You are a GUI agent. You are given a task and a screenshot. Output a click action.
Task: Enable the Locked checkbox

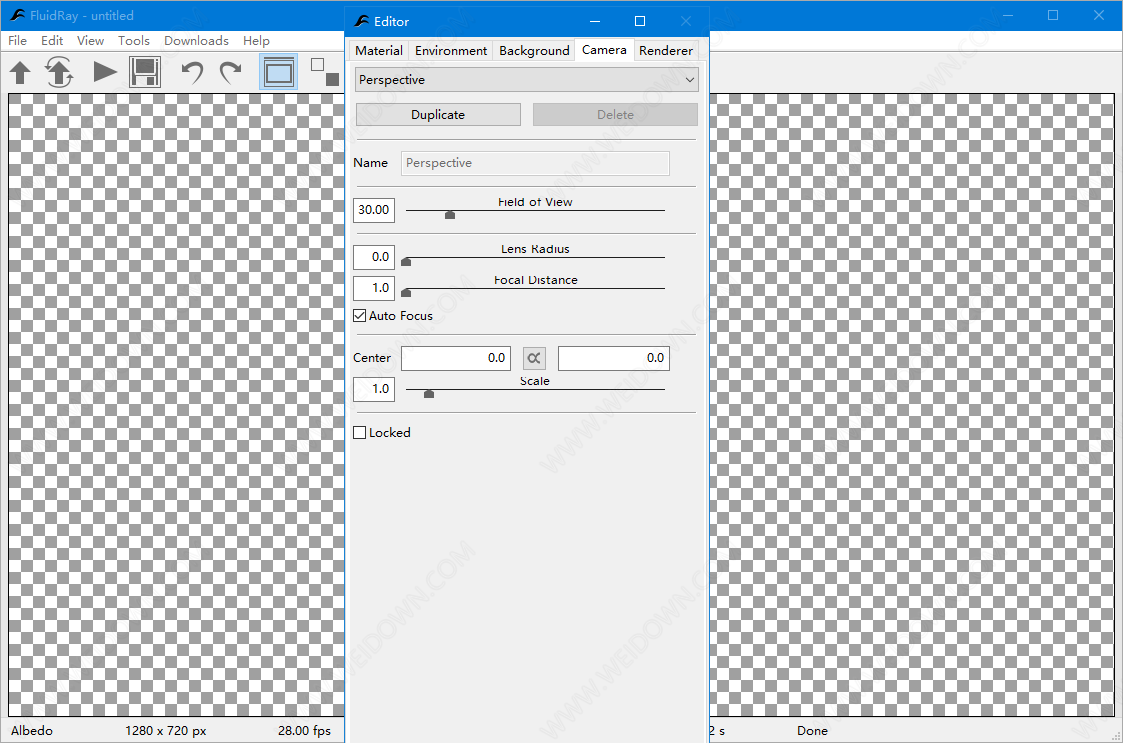point(360,433)
